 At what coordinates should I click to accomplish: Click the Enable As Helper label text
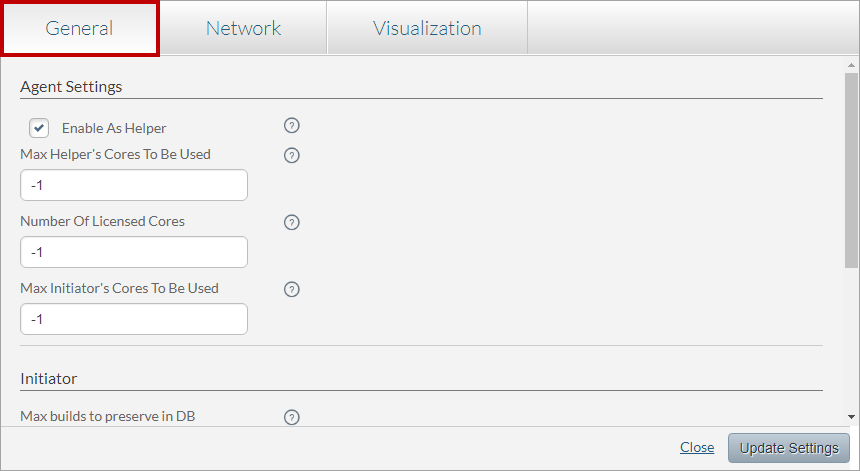114,128
